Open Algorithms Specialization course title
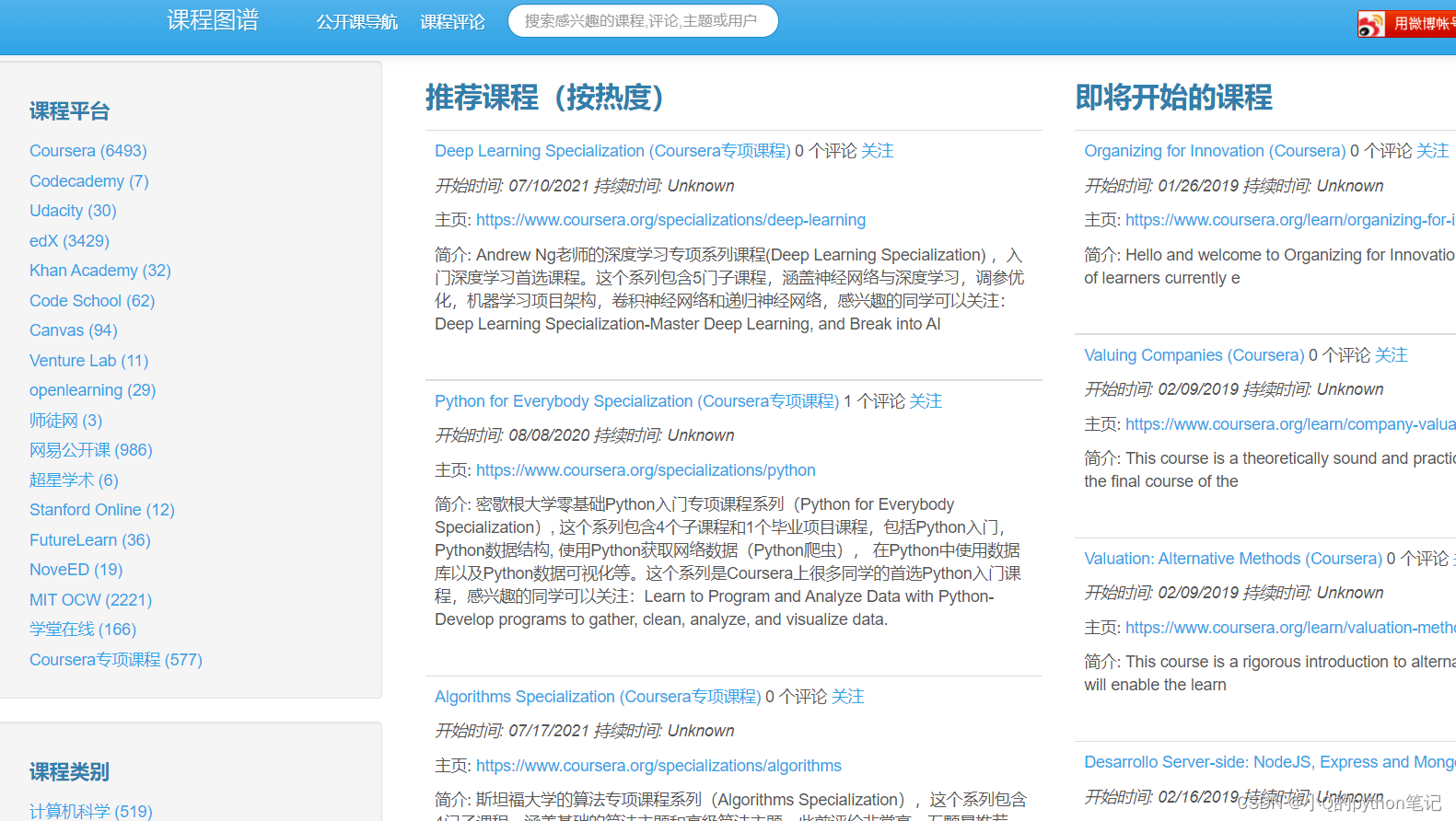 pyautogui.click(x=598, y=697)
